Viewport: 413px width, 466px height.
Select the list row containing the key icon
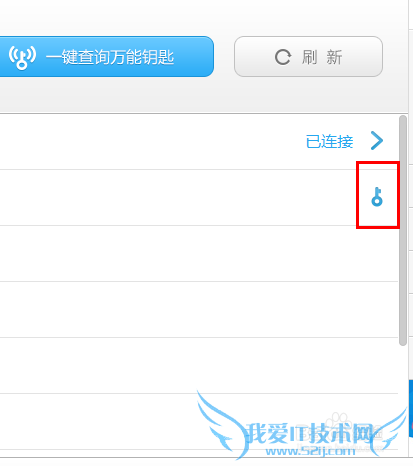(199, 197)
